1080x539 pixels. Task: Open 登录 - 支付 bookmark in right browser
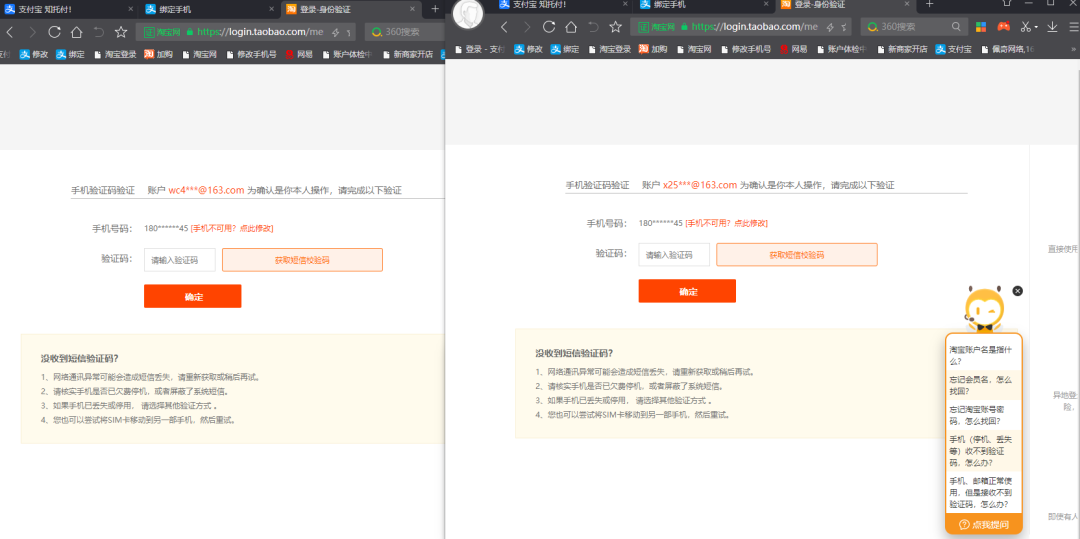click(479, 50)
